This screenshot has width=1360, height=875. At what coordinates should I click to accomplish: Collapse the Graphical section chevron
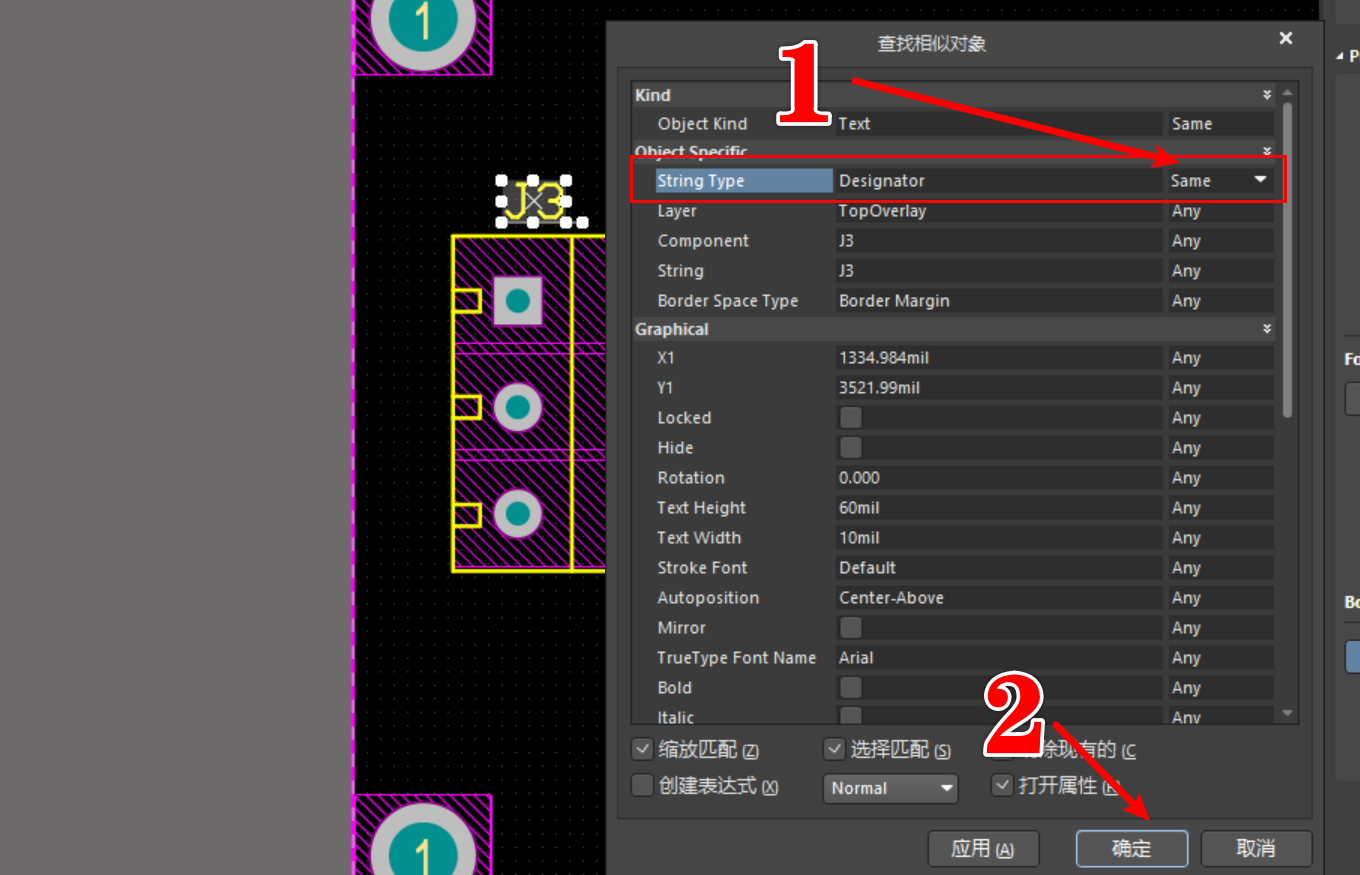click(1266, 328)
